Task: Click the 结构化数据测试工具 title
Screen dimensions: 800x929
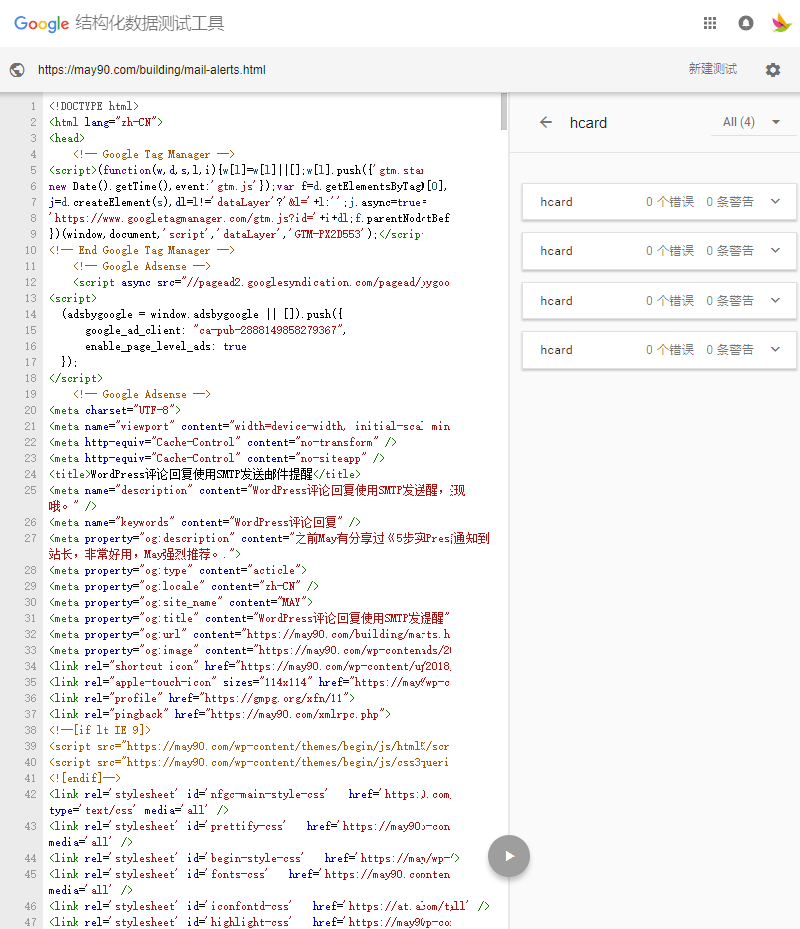Action: 150,24
